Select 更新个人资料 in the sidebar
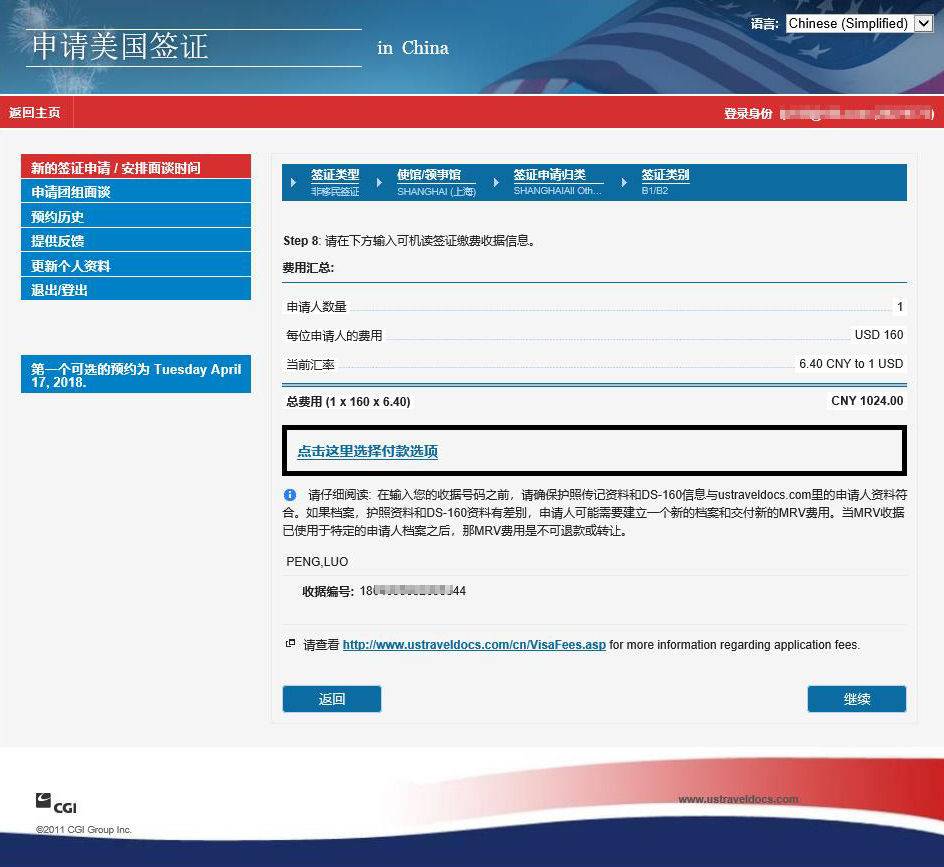This screenshot has height=867, width=944. coord(71,266)
